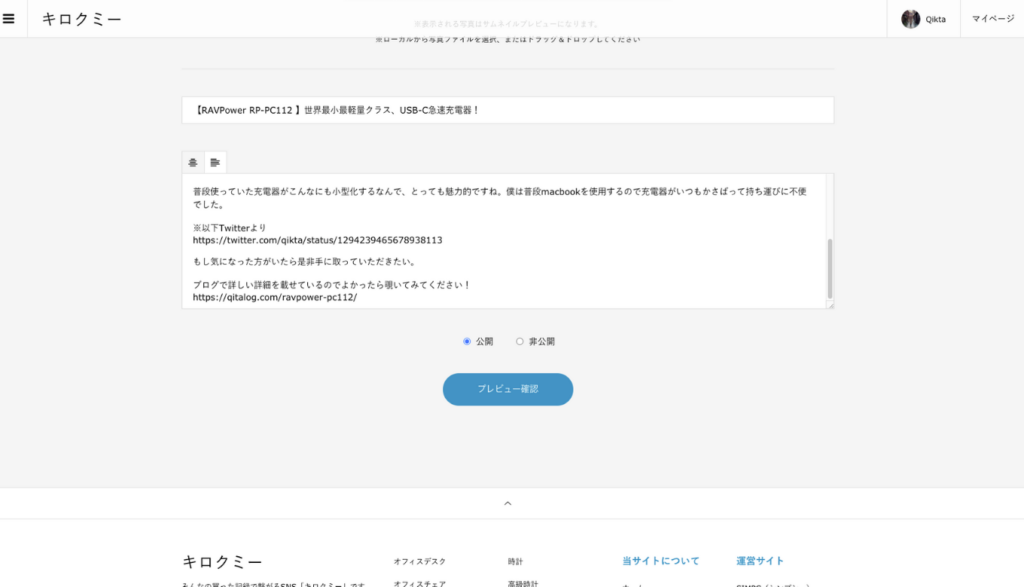Click the キロクミー logo in the header

coord(82,19)
